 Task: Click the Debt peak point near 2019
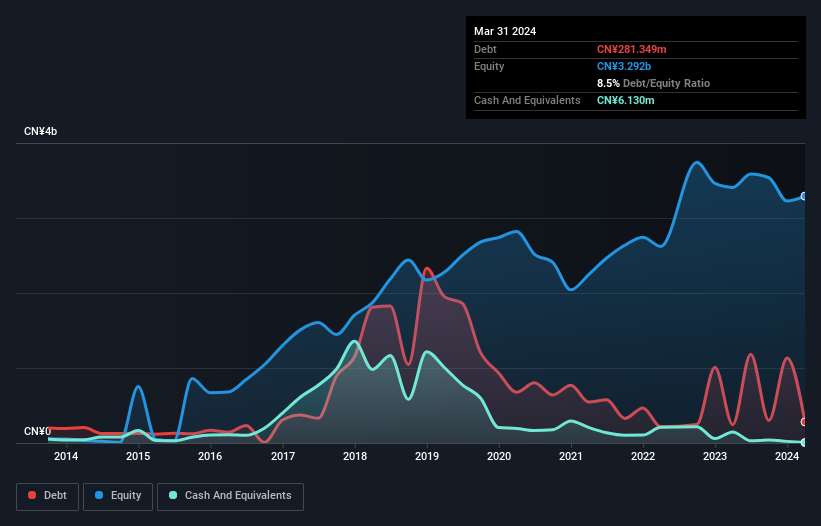click(x=427, y=268)
